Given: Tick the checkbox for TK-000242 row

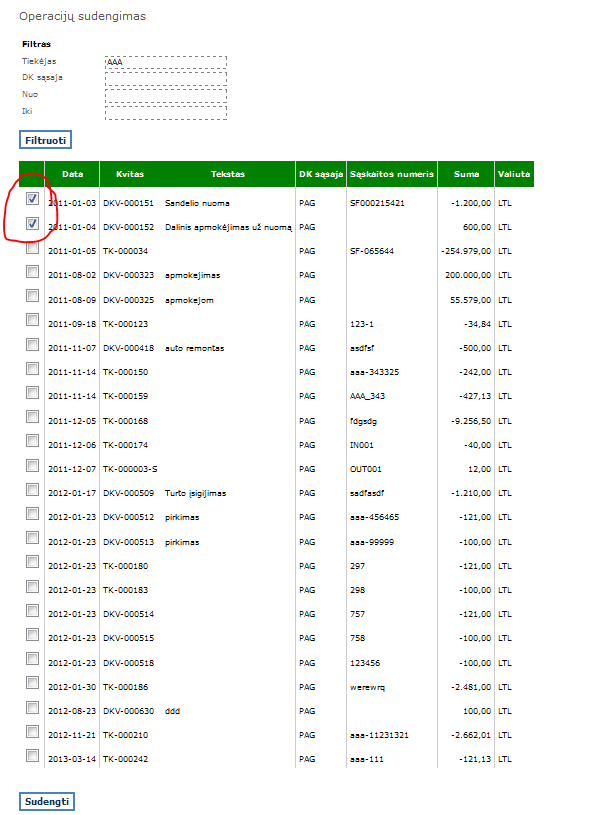Looking at the screenshot, I should [x=32, y=755].
